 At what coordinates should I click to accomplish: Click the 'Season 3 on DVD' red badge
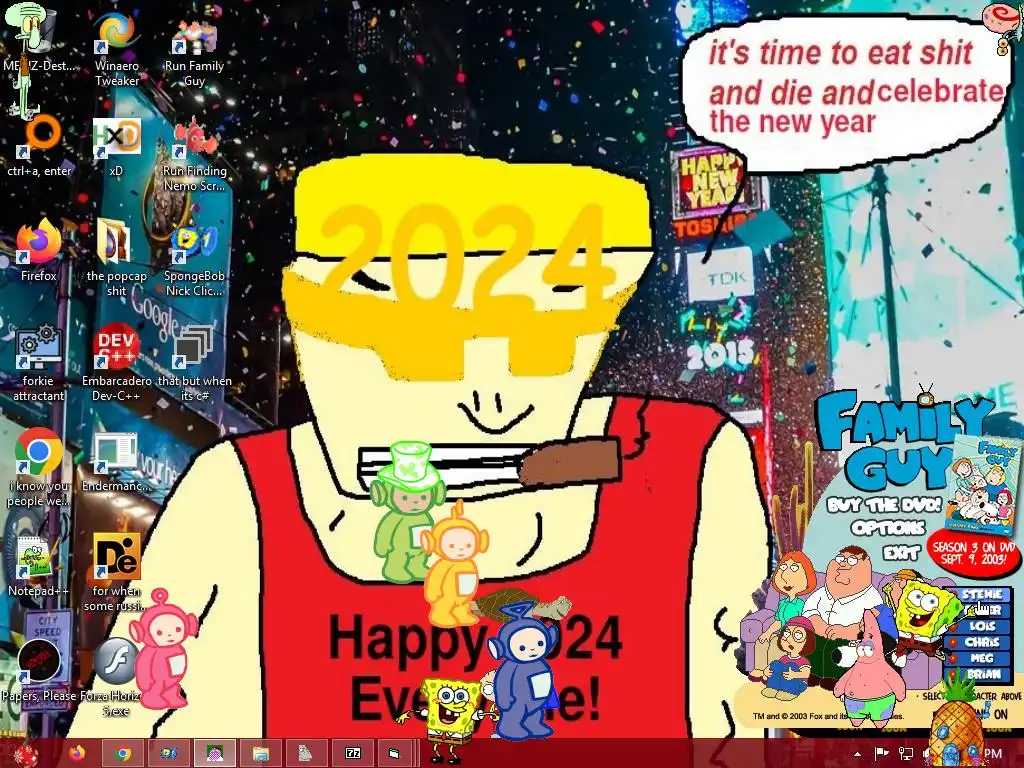coord(974,552)
